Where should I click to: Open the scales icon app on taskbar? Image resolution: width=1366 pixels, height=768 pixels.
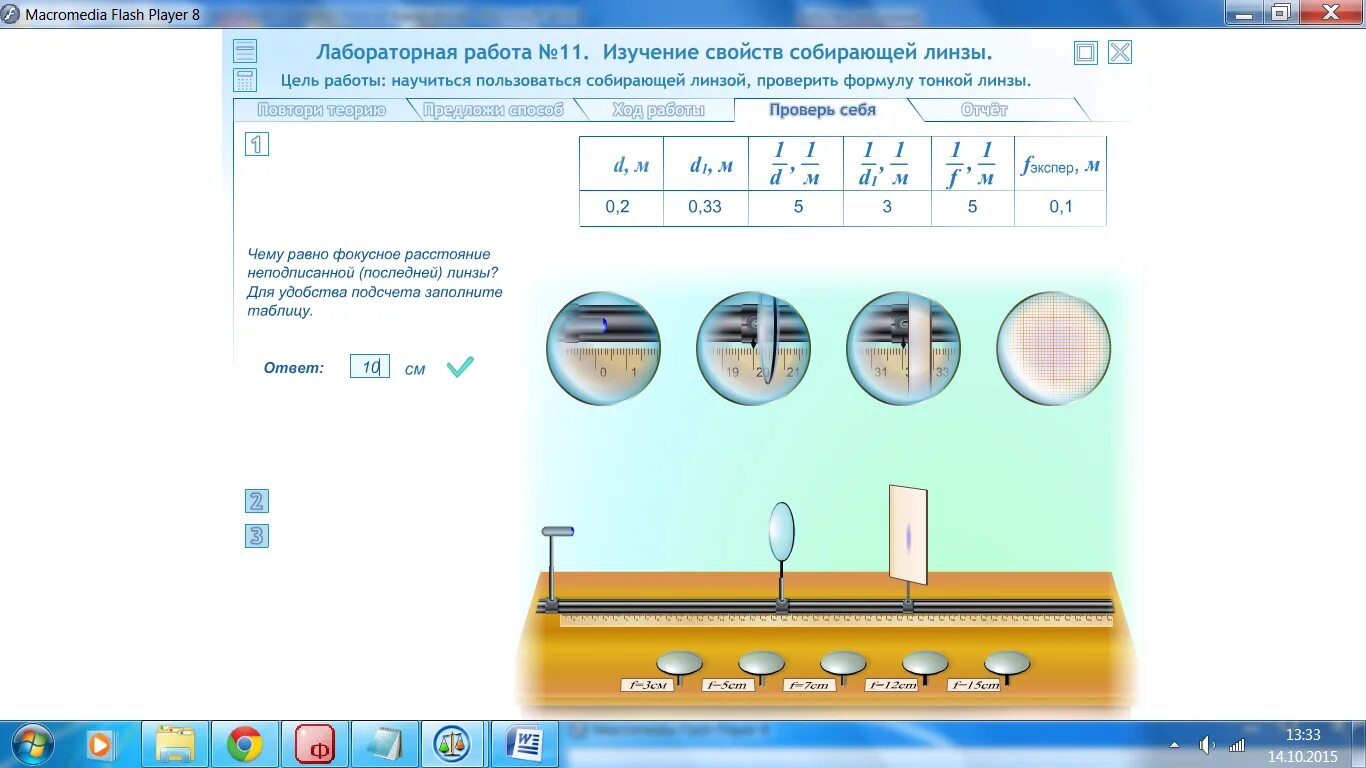pos(454,744)
